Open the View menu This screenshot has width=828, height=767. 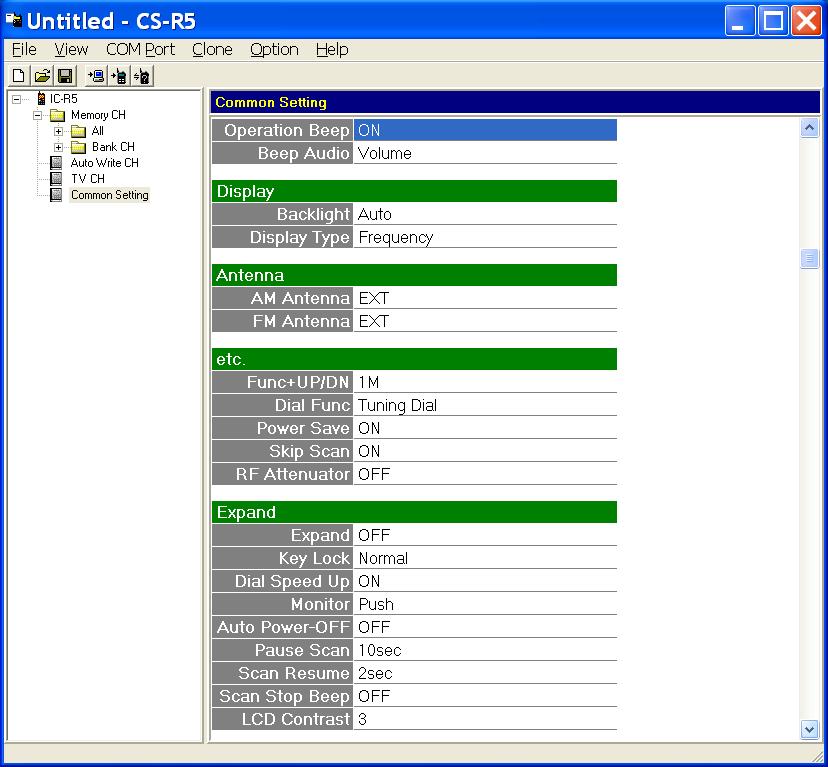(x=71, y=49)
